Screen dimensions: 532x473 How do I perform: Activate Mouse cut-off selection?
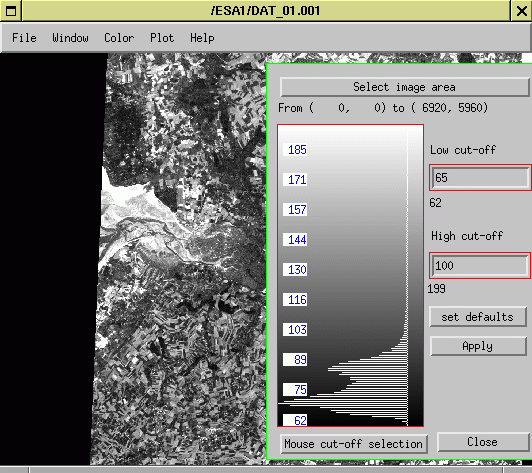tap(354, 444)
